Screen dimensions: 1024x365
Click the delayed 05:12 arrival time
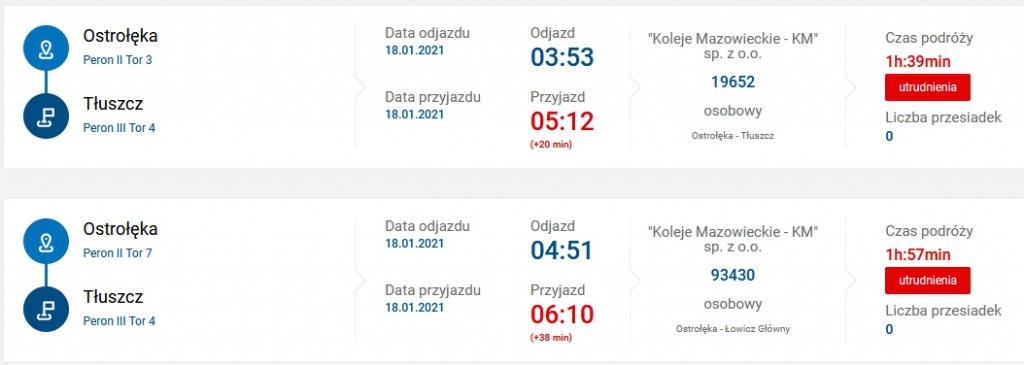[562, 121]
